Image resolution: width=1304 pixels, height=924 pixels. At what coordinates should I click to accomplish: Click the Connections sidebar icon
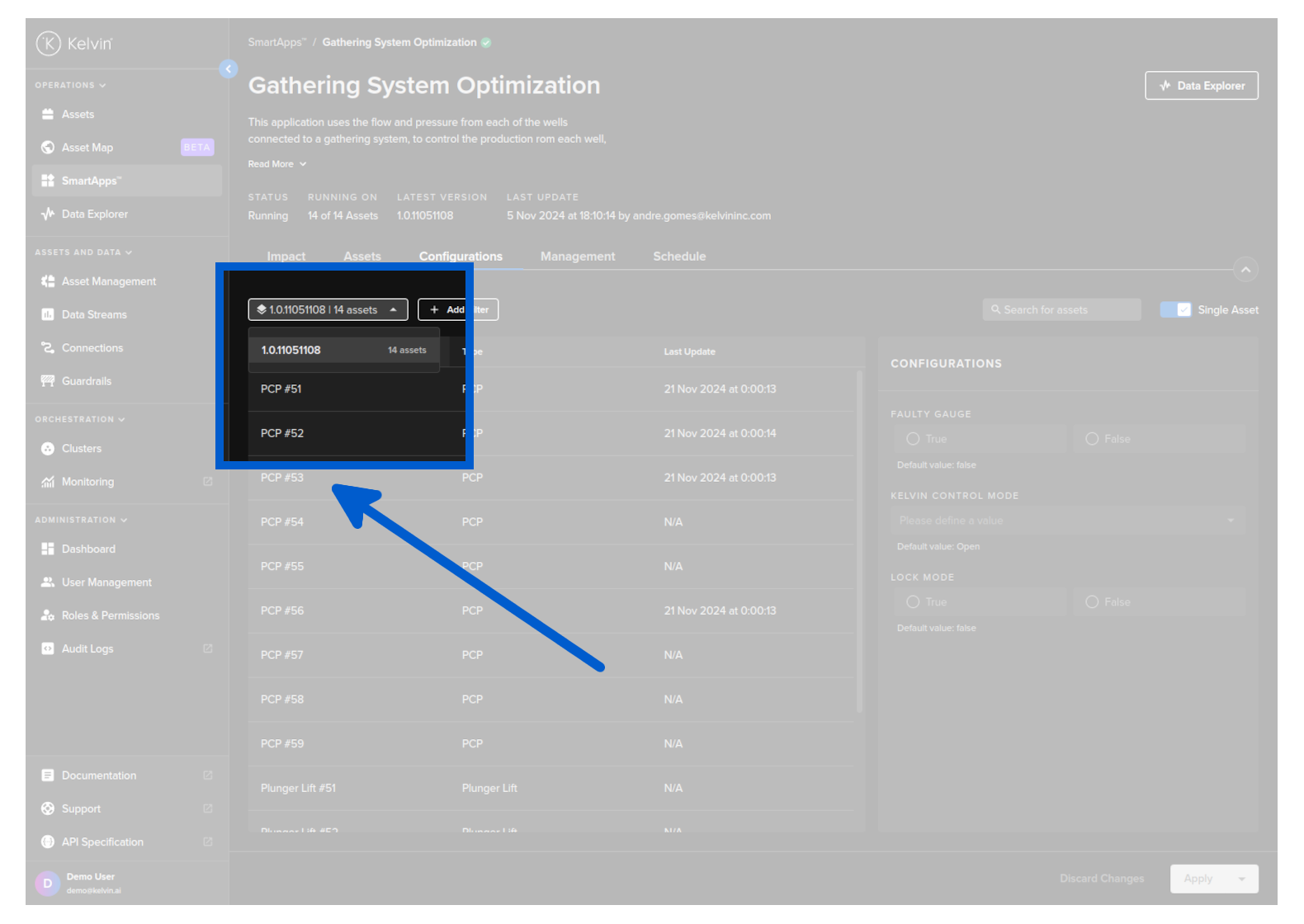48,348
